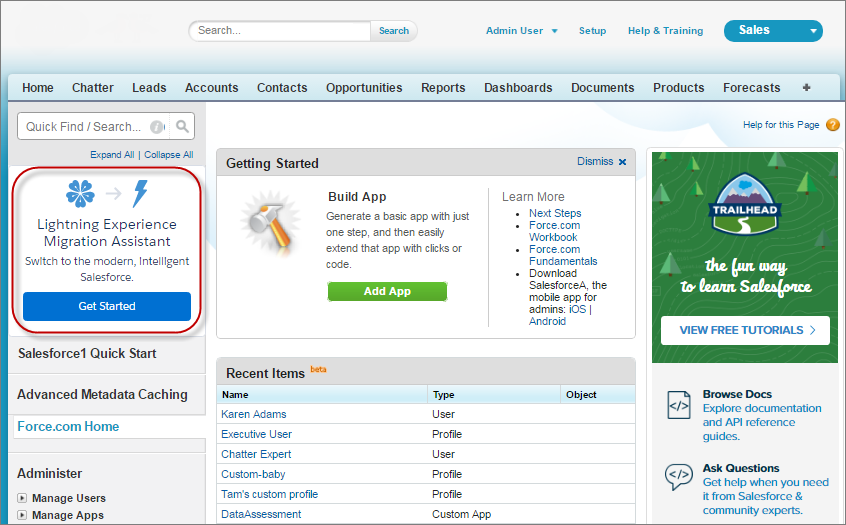The width and height of the screenshot is (846, 525).
Task: Click the Type column header
Action: [x=494, y=394]
